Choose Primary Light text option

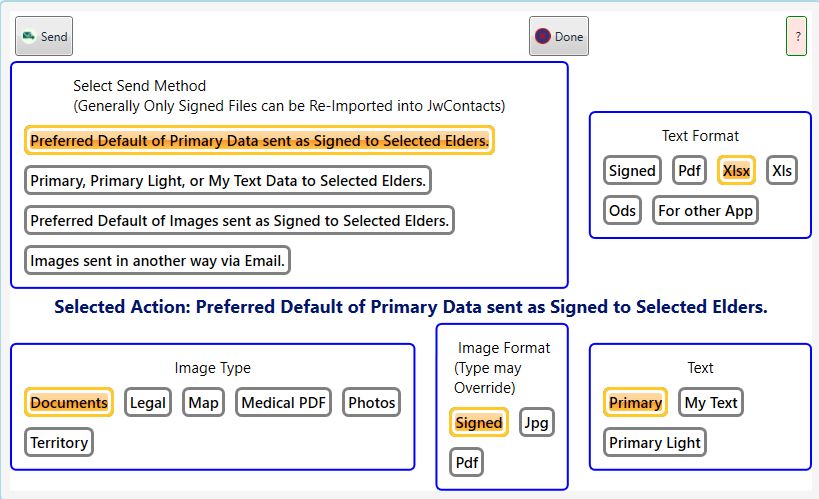click(654, 442)
